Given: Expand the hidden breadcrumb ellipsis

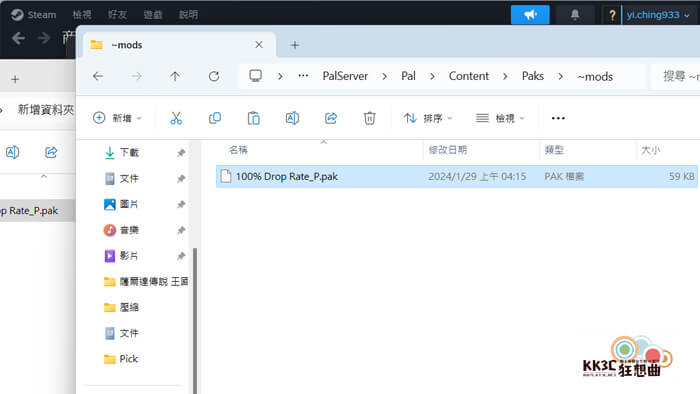Looking at the screenshot, I should [303, 76].
